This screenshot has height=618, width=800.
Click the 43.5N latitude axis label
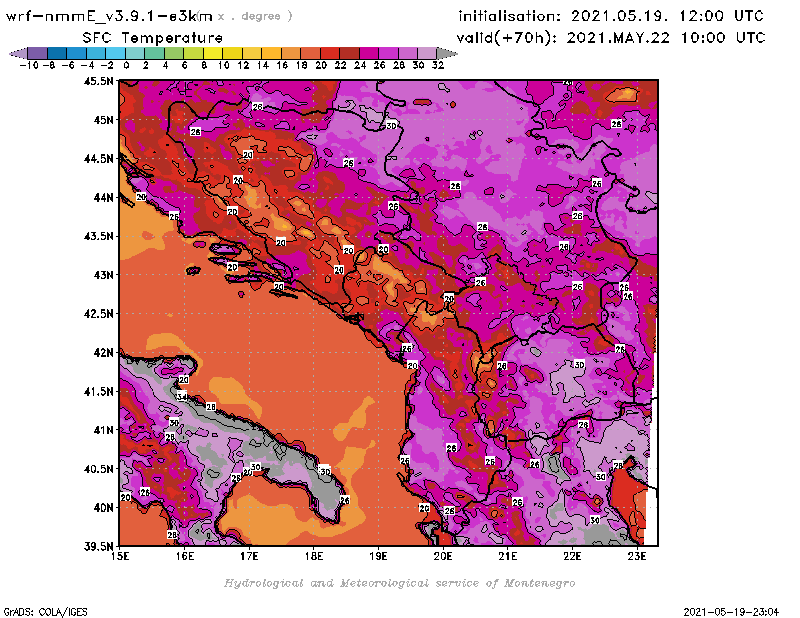98,236
